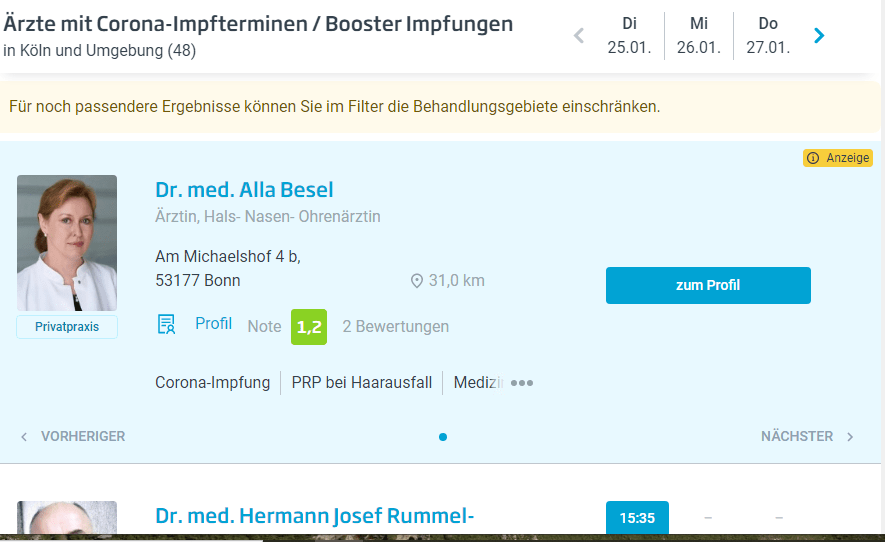Select Do 27.01. date column
Screen dimensions: 885x542
click(x=768, y=36)
